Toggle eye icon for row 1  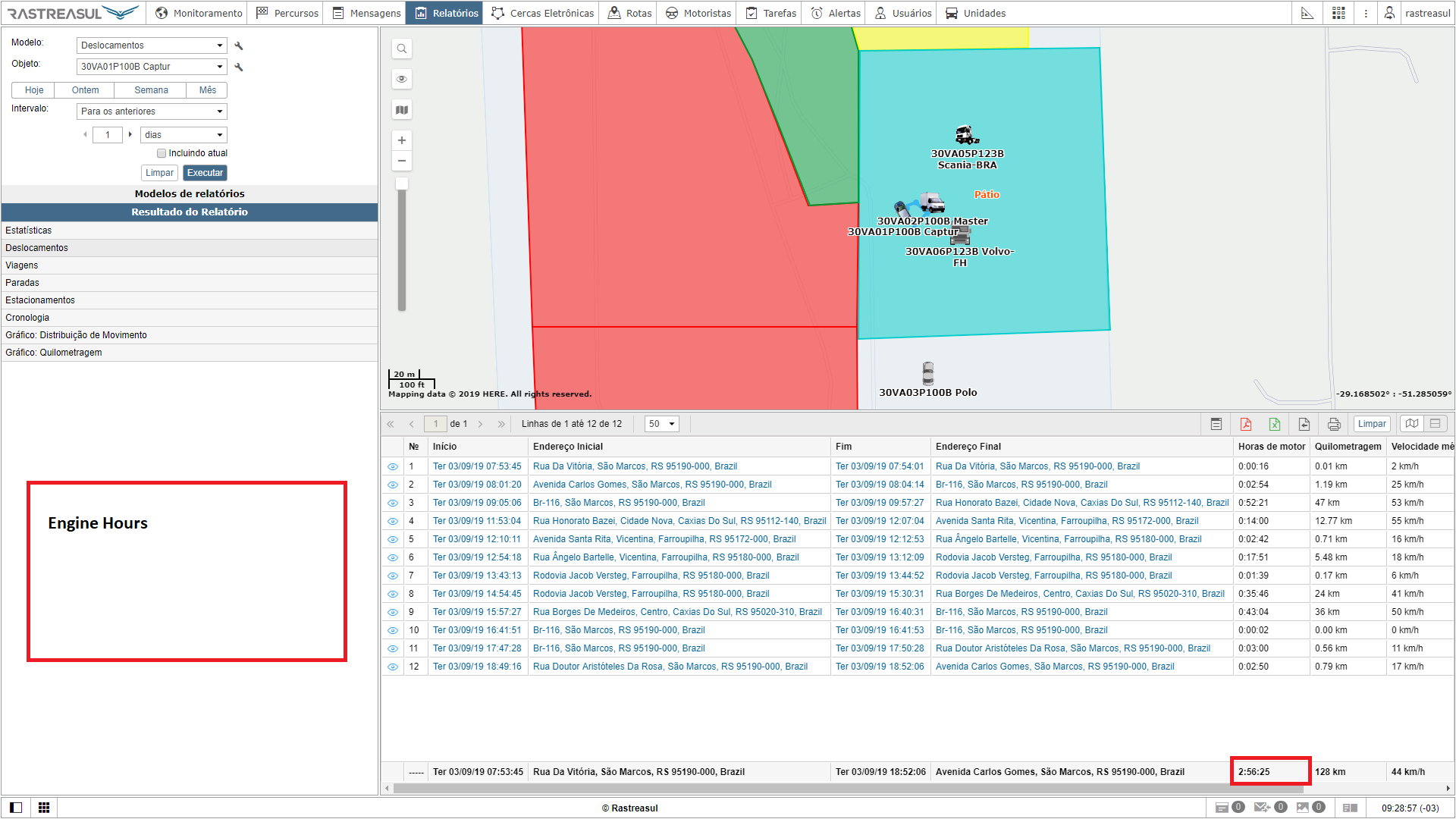click(x=393, y=466)
